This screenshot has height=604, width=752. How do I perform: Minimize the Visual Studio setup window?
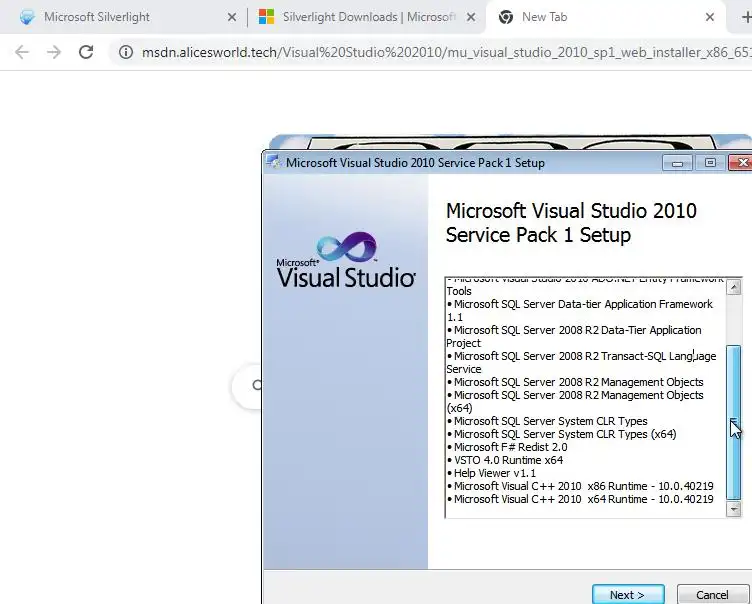click(x=677, y=163)
